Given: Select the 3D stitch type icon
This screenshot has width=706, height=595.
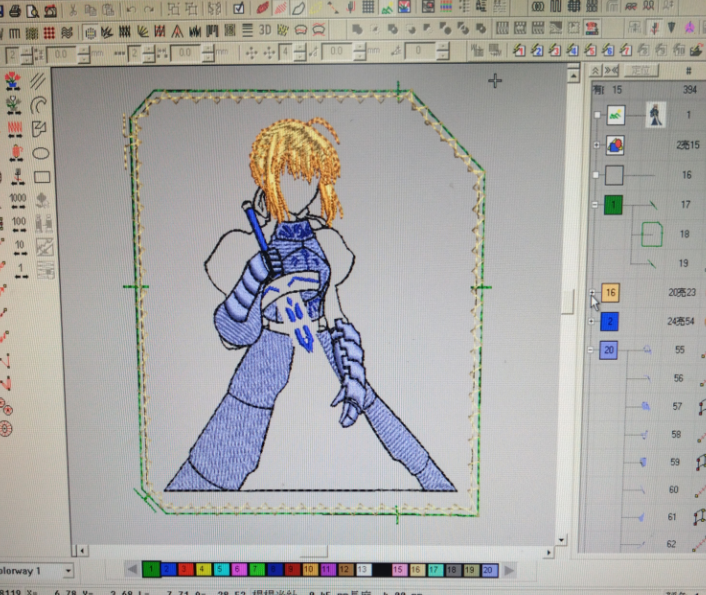Looking at the screenshot, I should coord(265,30).
